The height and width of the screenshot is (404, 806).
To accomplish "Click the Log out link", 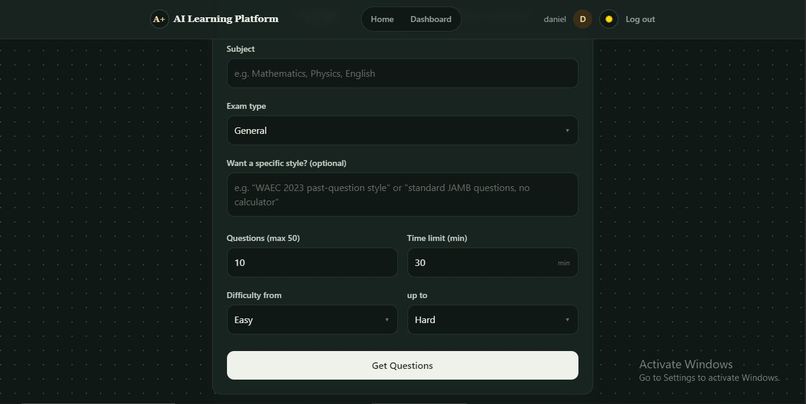I will click(x=640, y=19).
